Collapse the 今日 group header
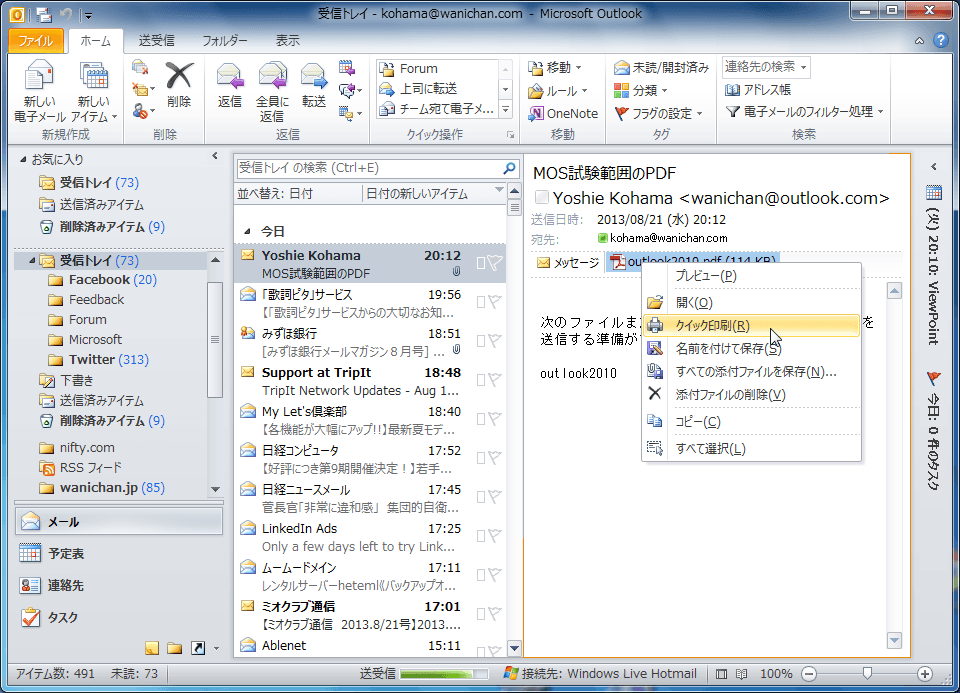 (247, 231)
